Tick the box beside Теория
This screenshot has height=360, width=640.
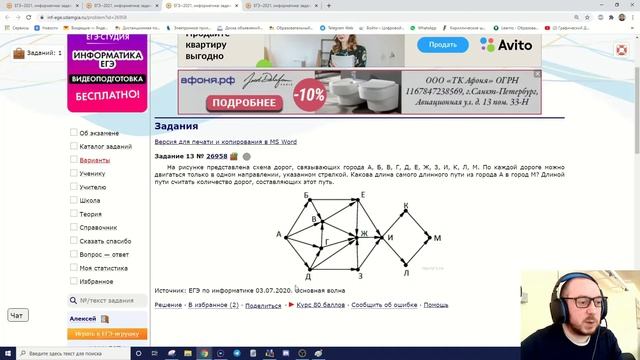73,213
